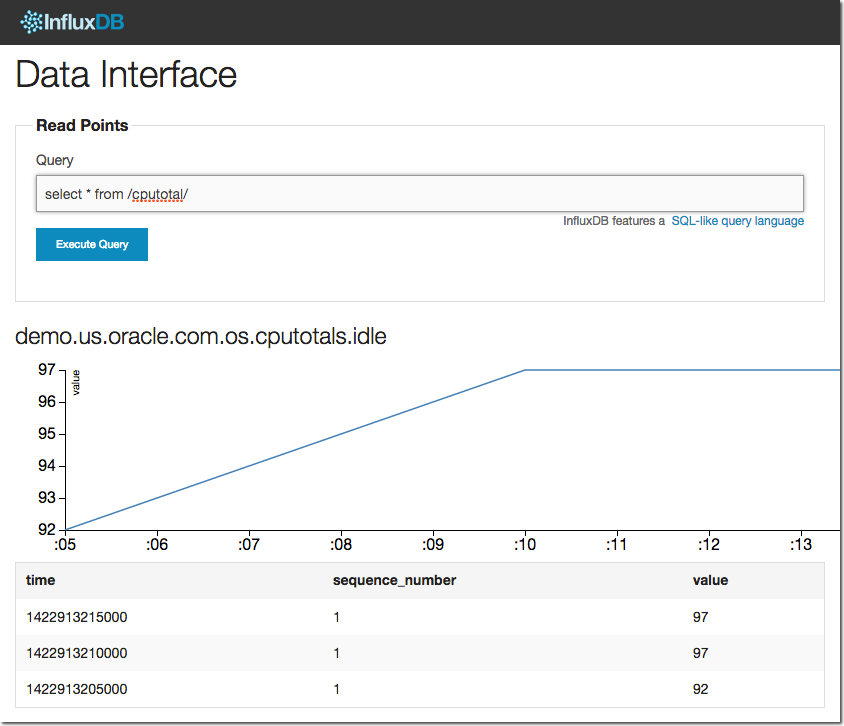The width and height of the screenshot is (844, 726).
Task: Click the 97 label on the y-axis
Action: pyautogui.click(x=45, y=370)
